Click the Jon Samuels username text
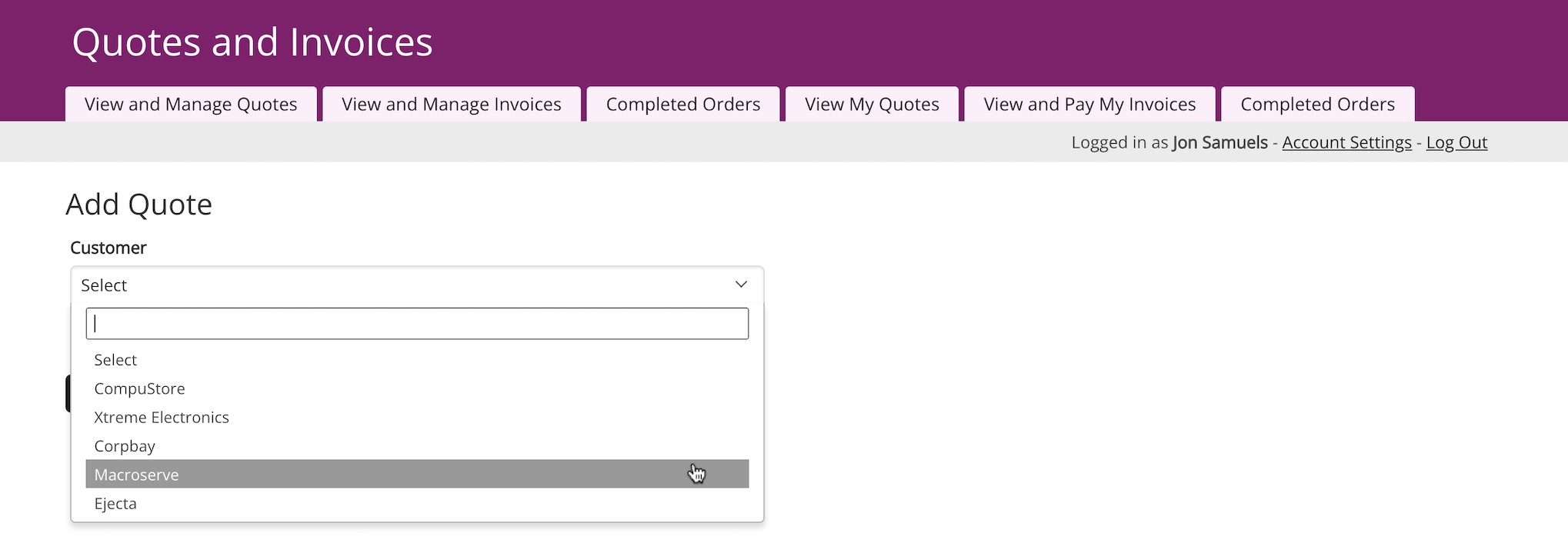The height and width of the screenshot is (546, 1568). coord(1219,142)
